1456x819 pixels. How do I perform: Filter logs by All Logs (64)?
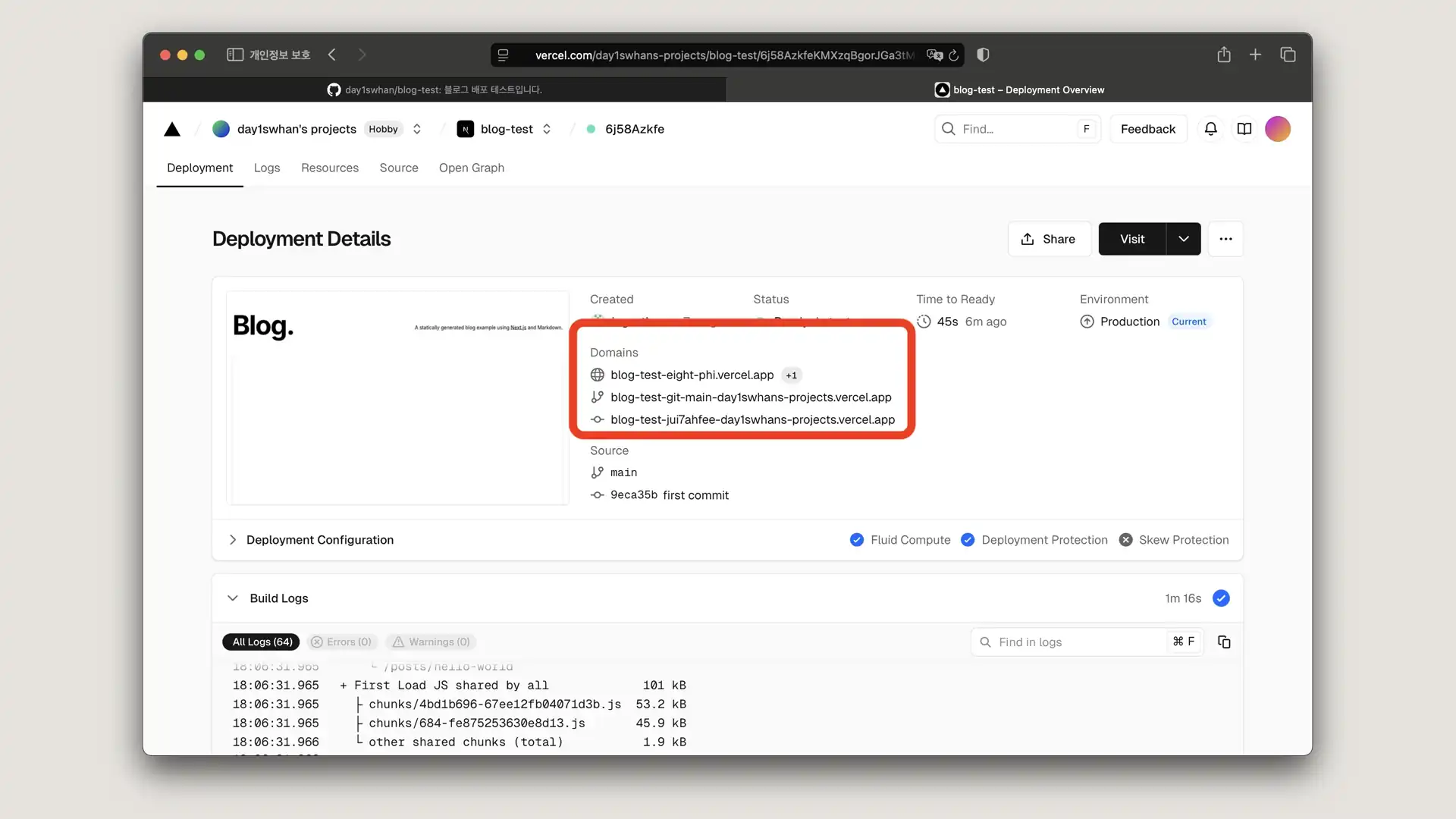(262, 642)
